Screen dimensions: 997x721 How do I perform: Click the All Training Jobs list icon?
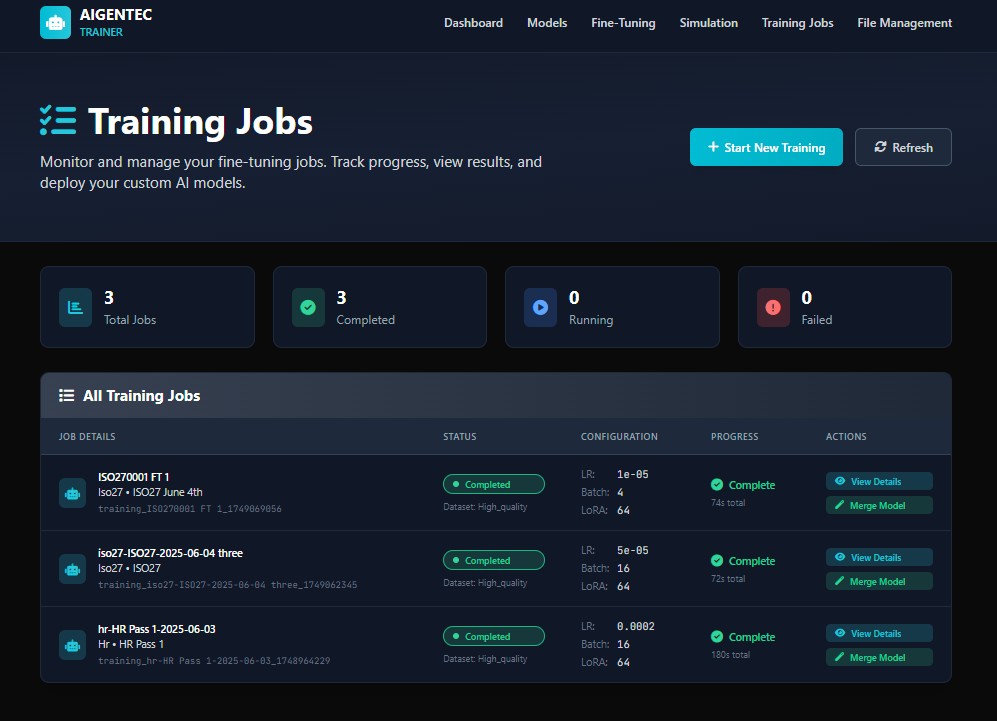point(66,395)
